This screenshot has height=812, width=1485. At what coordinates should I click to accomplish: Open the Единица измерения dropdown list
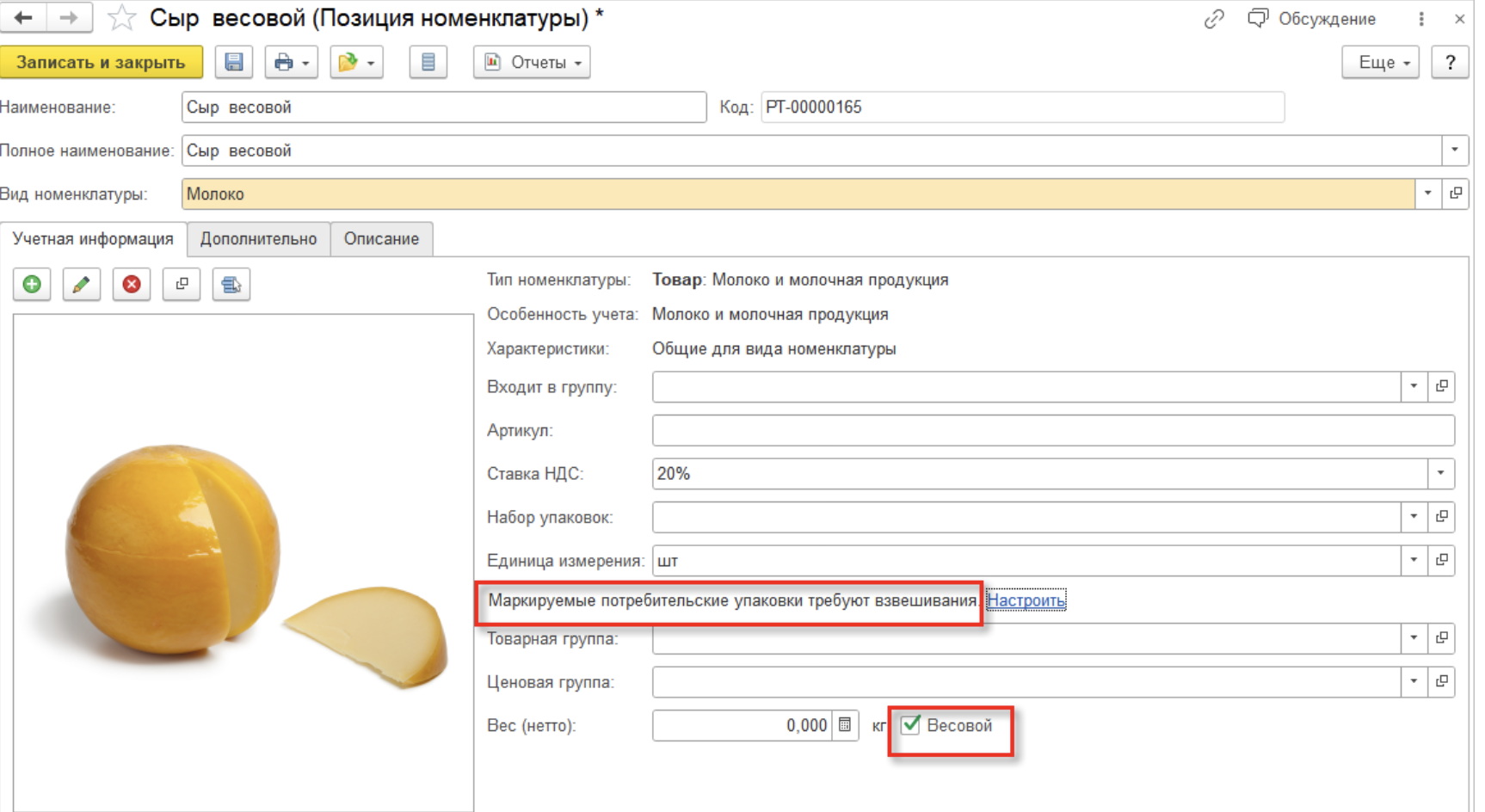(x=1414, y=560)
